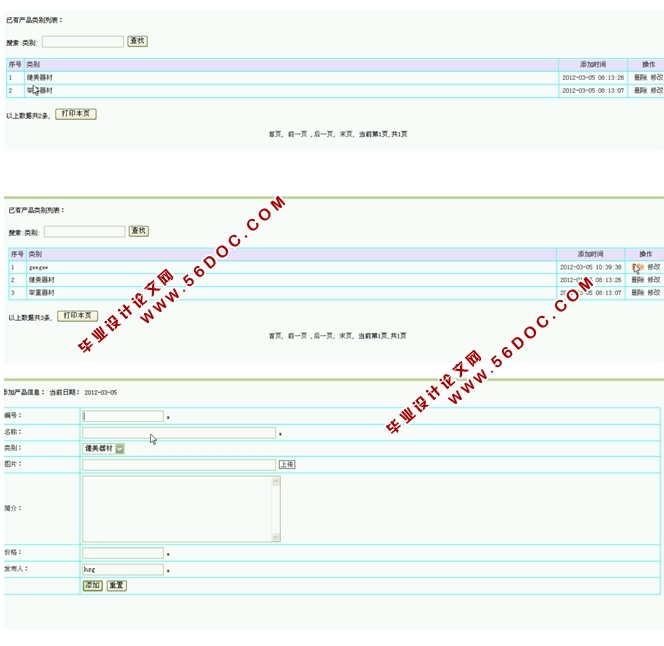
Task: Click 删除 for 健美器材 in three-record list
Action: pyautogui.click(x=638, y=280)
